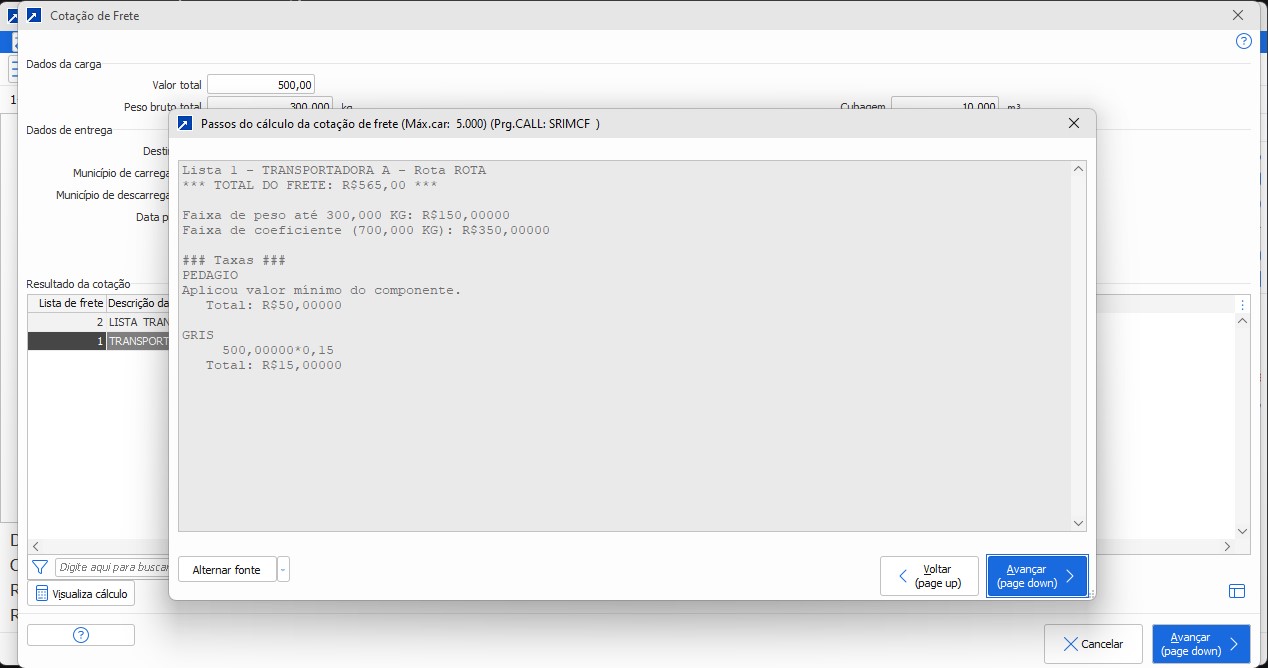The height and width of the screenshot is (668, 1268).
Task: Focus the Digite aqui para buscar field
Action: coord(112,567)
